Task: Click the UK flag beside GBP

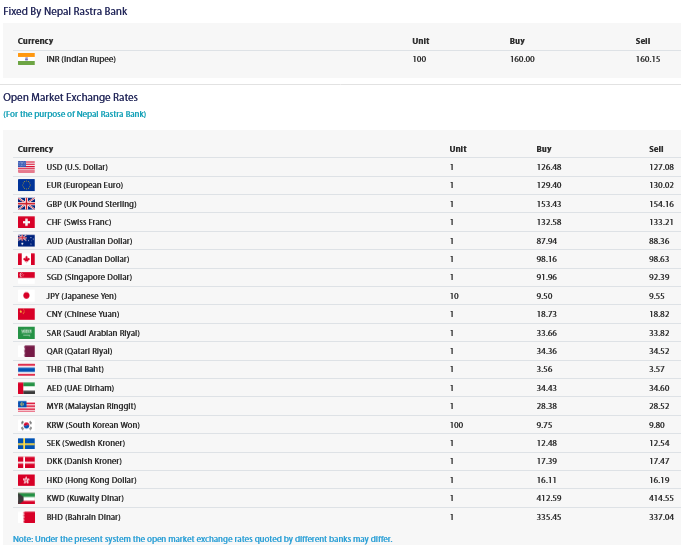Action: 26,204
